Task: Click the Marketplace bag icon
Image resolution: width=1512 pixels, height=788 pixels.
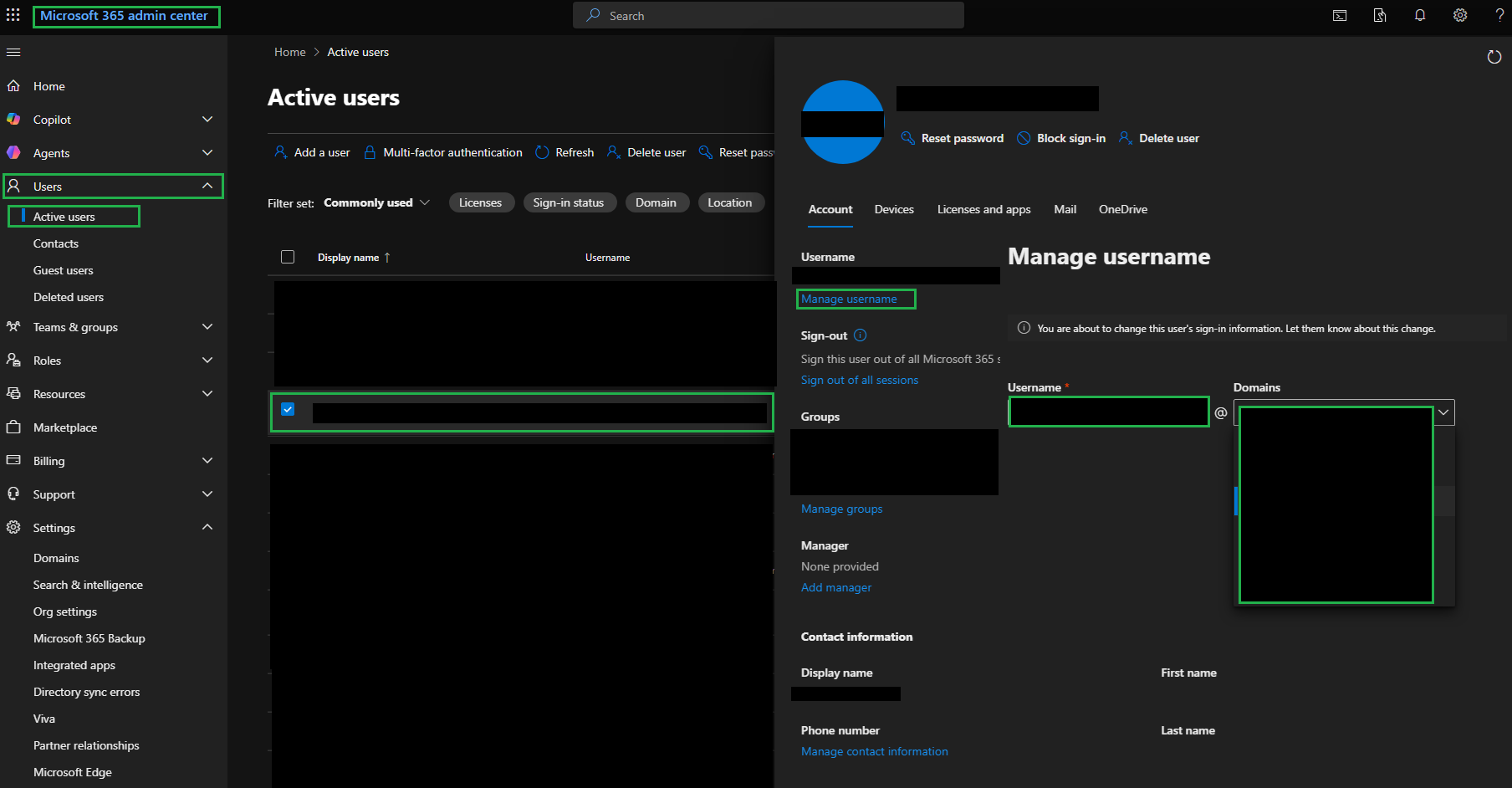Action: pos(13,427)
